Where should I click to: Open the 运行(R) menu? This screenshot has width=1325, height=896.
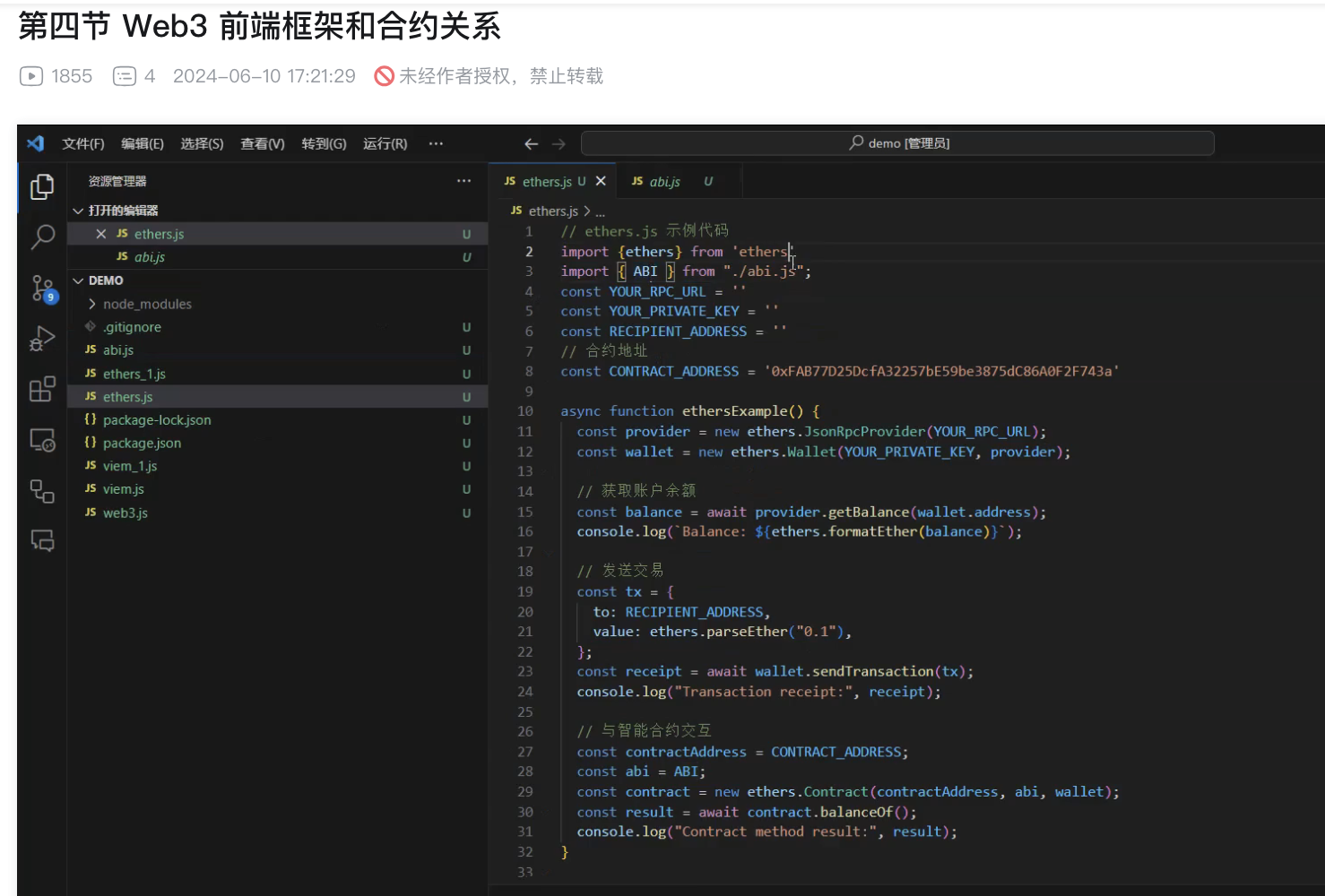coord(385,143)
